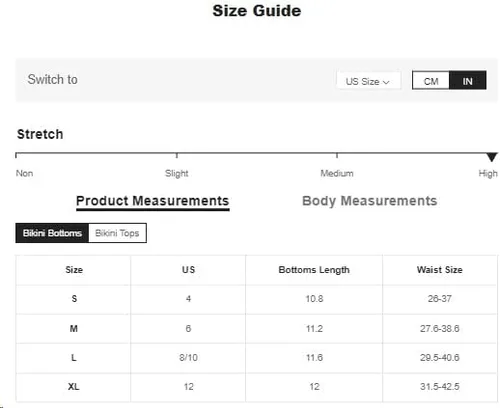Click the Waist Size column header
The height and width of the screenshot is (408, 500).
point(440,270)
